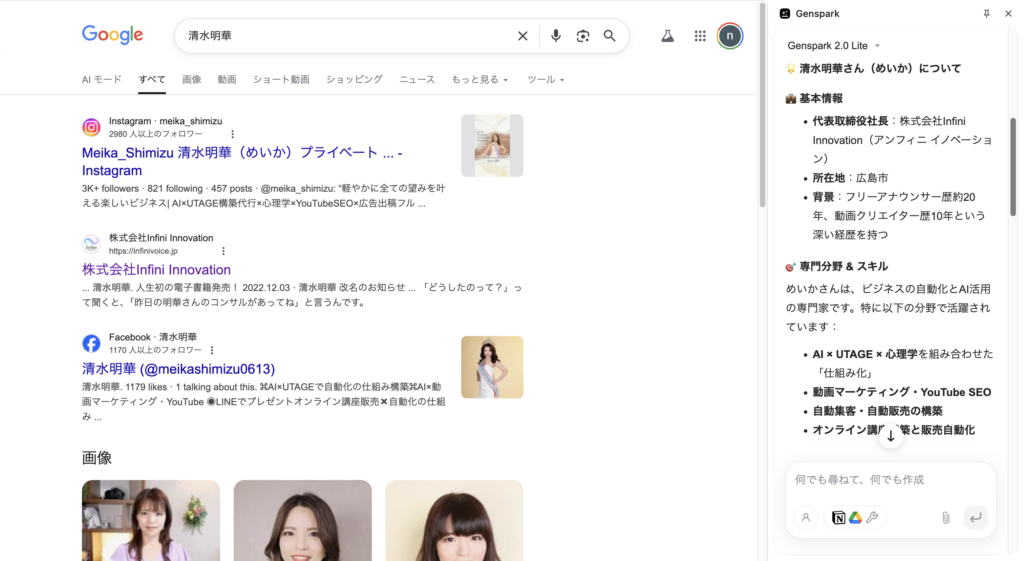
Task: Open Search Labs flask icon
Action: [667, 36]
